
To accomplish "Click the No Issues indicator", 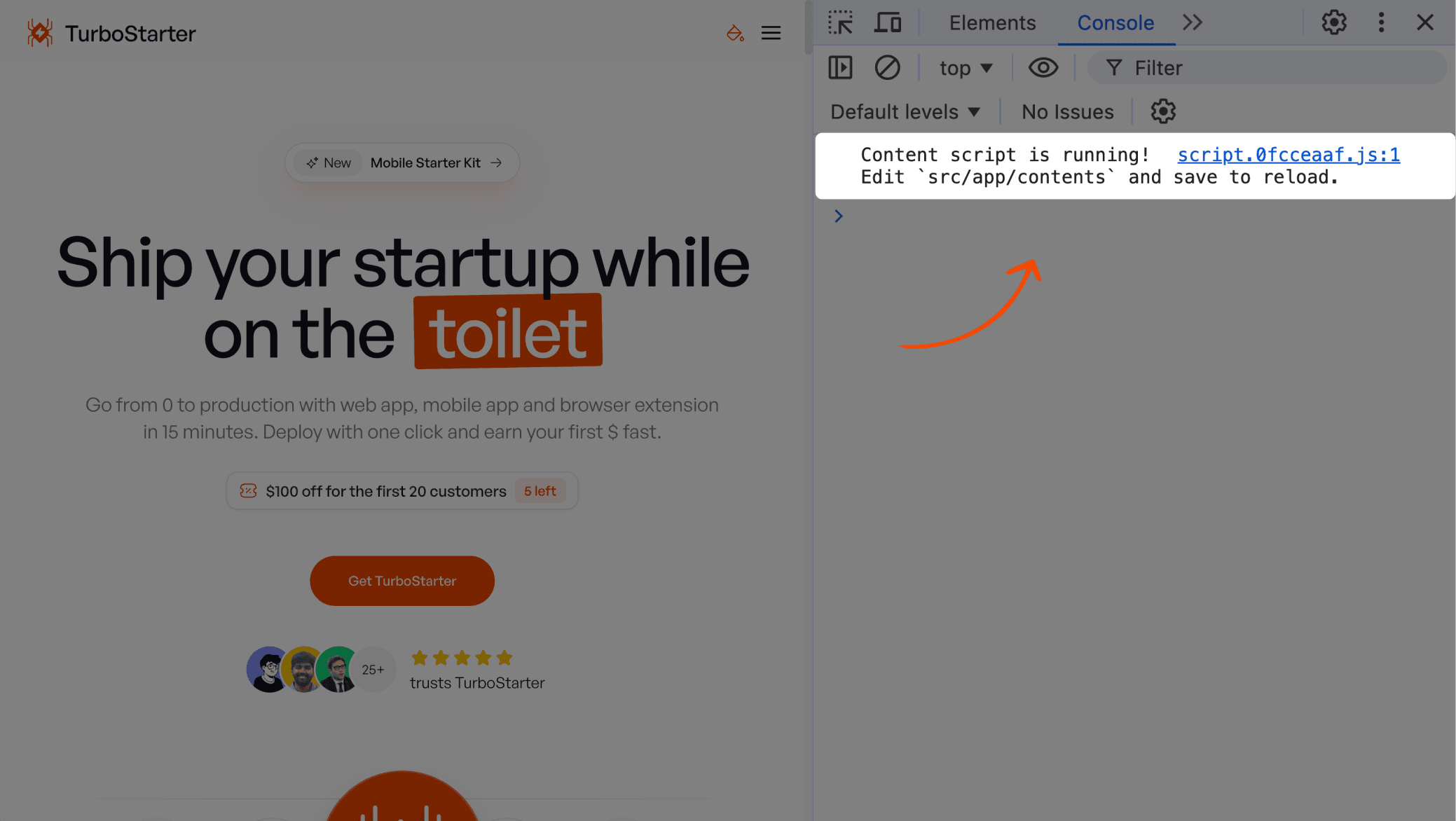I will point(1067,111).
